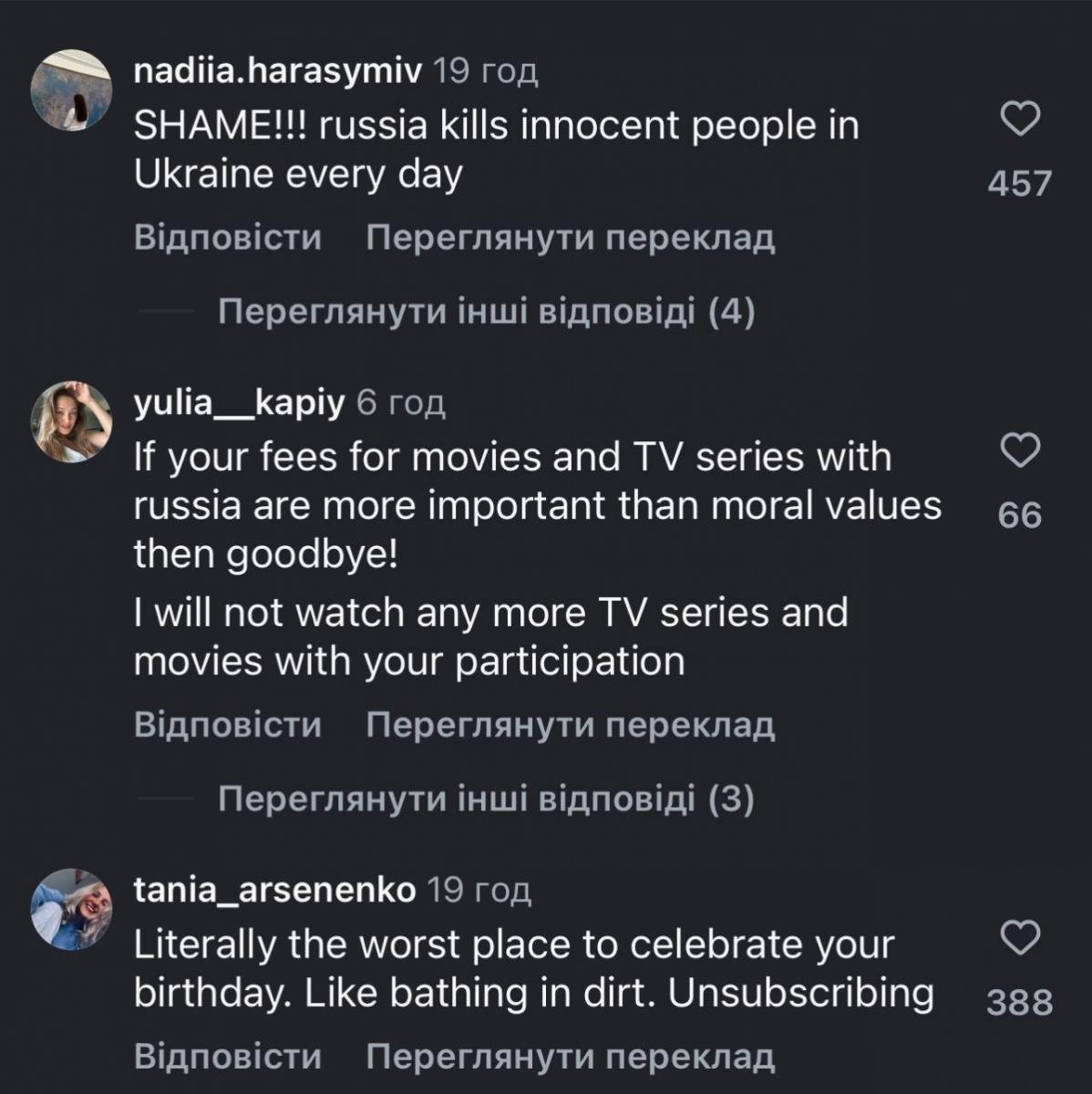Like nadiia.harasymiv's comment with the heart
Screen dimensions: 1092x1094
[x=1020, y=119]
